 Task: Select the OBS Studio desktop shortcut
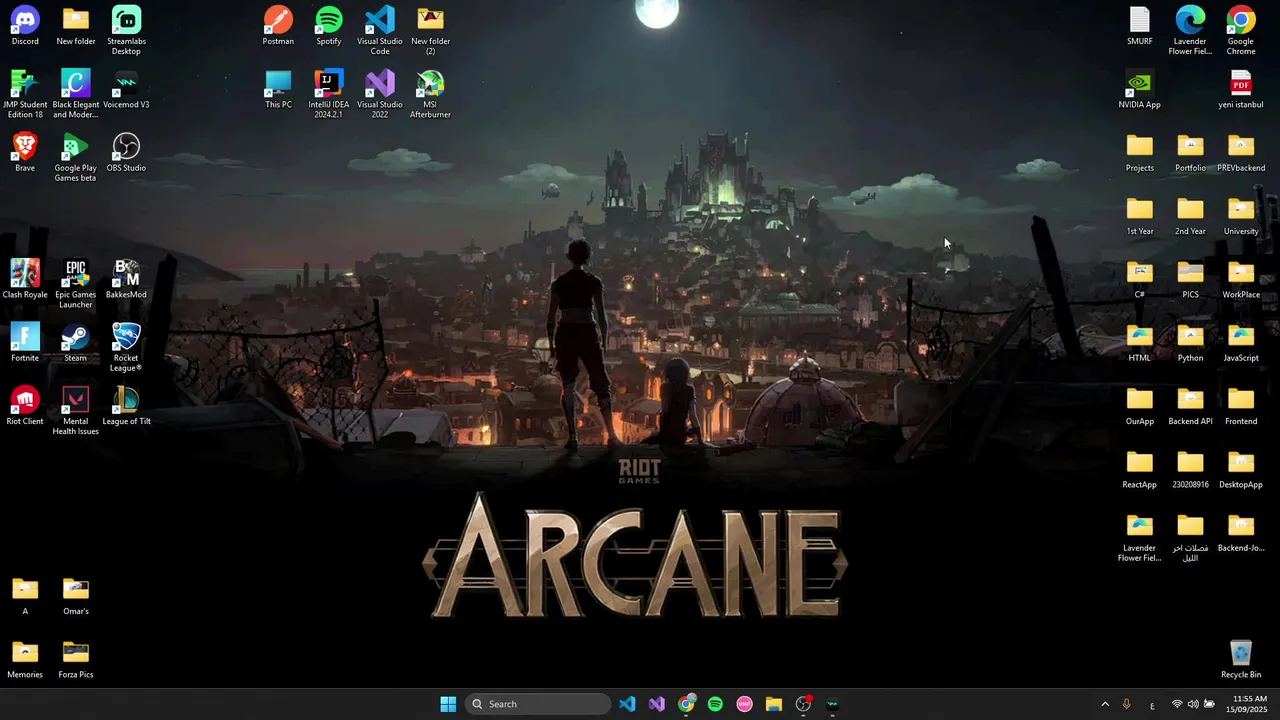(126, 152)
